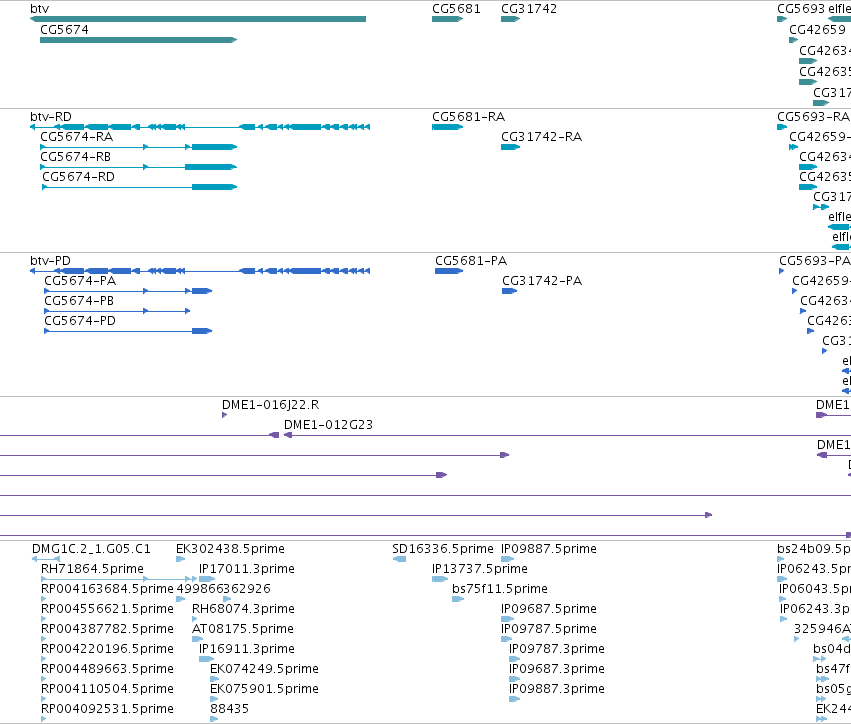Click the EK074249.5prime EST label
The image size is (851, 724).
(x=264, y=669)
